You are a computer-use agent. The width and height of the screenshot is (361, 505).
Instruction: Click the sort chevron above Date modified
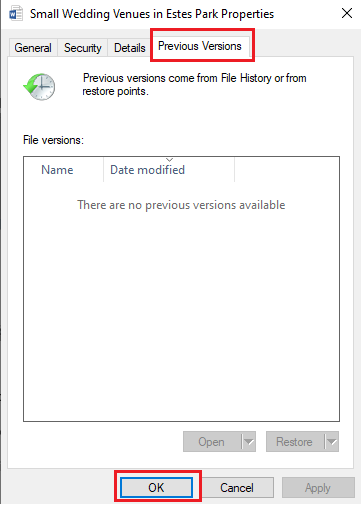pyautogui.click(x=169, y=160)
